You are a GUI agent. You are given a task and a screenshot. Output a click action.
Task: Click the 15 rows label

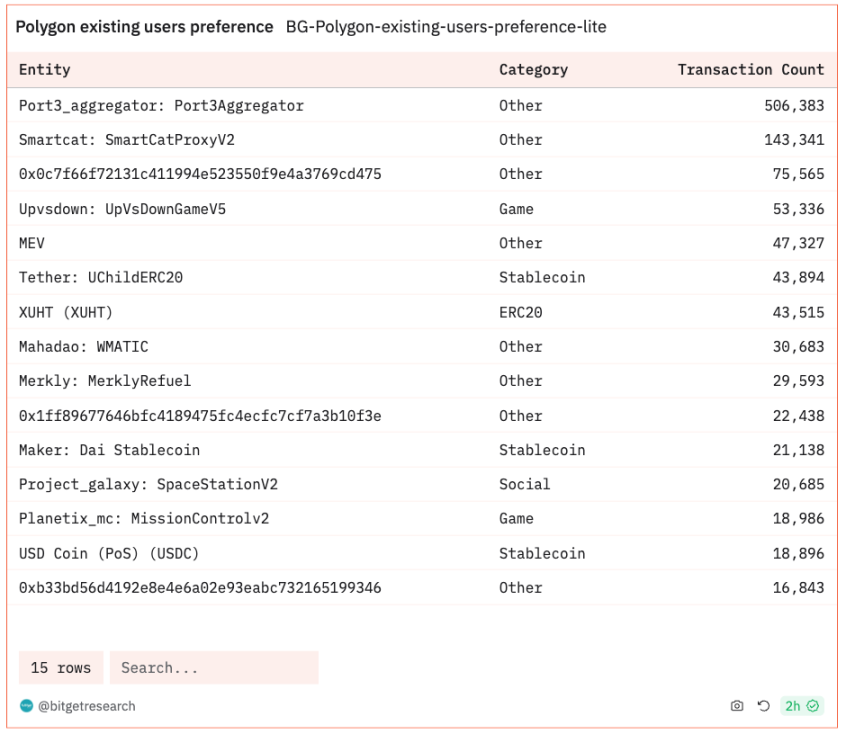click(61, 668)
